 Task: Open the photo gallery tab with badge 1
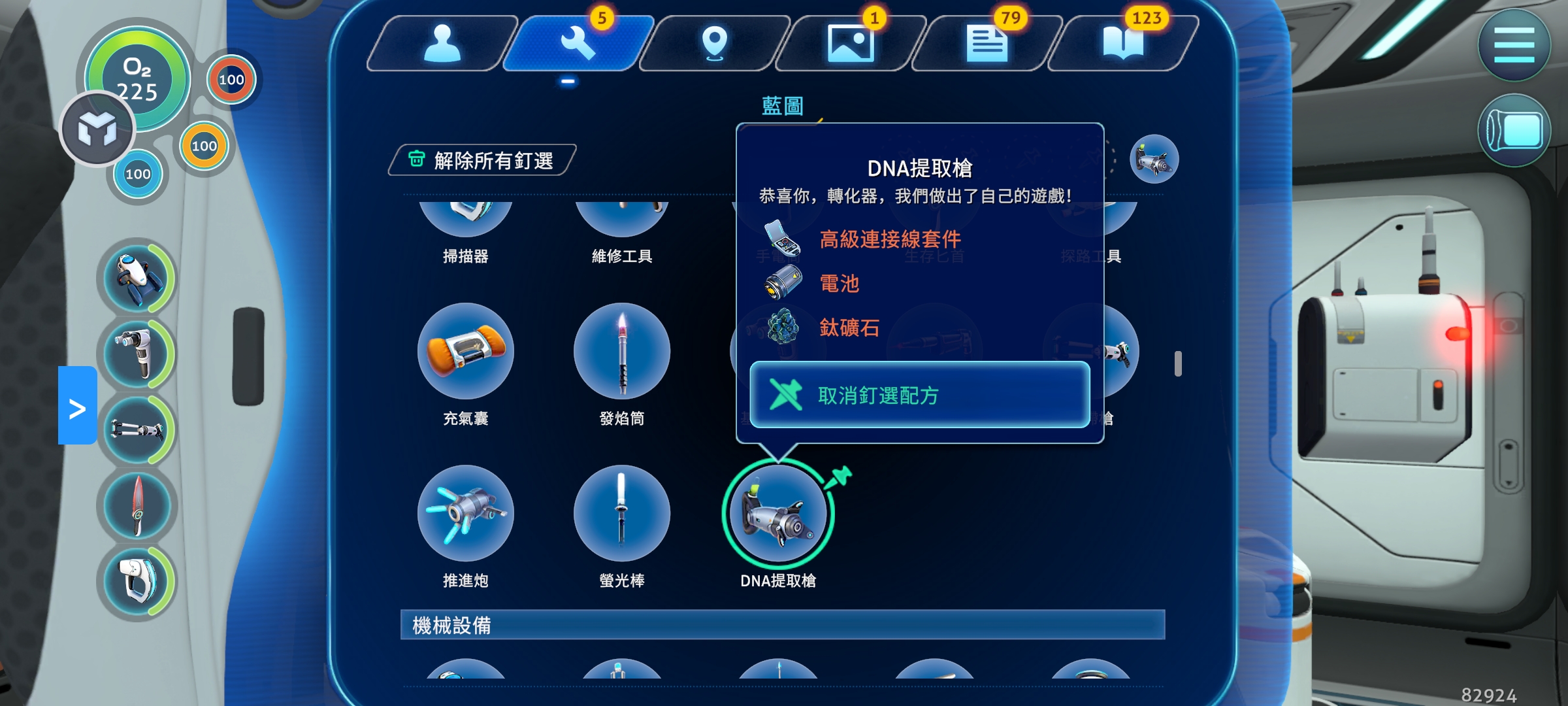click(851, 43)
